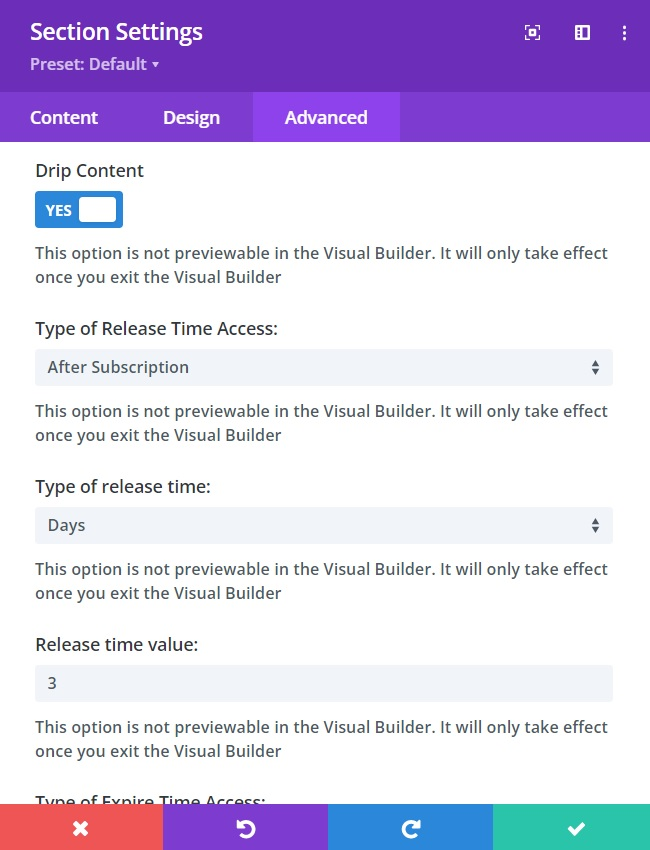Turn off the Drip Content toggle
650x850 pixels.
79,210
